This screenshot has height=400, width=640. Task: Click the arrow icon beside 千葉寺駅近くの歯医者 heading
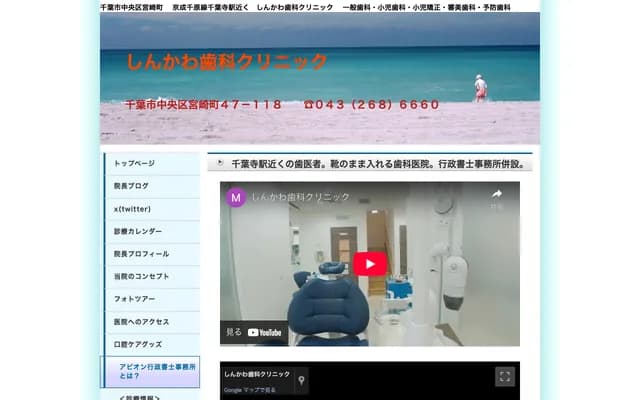point(220,163)
